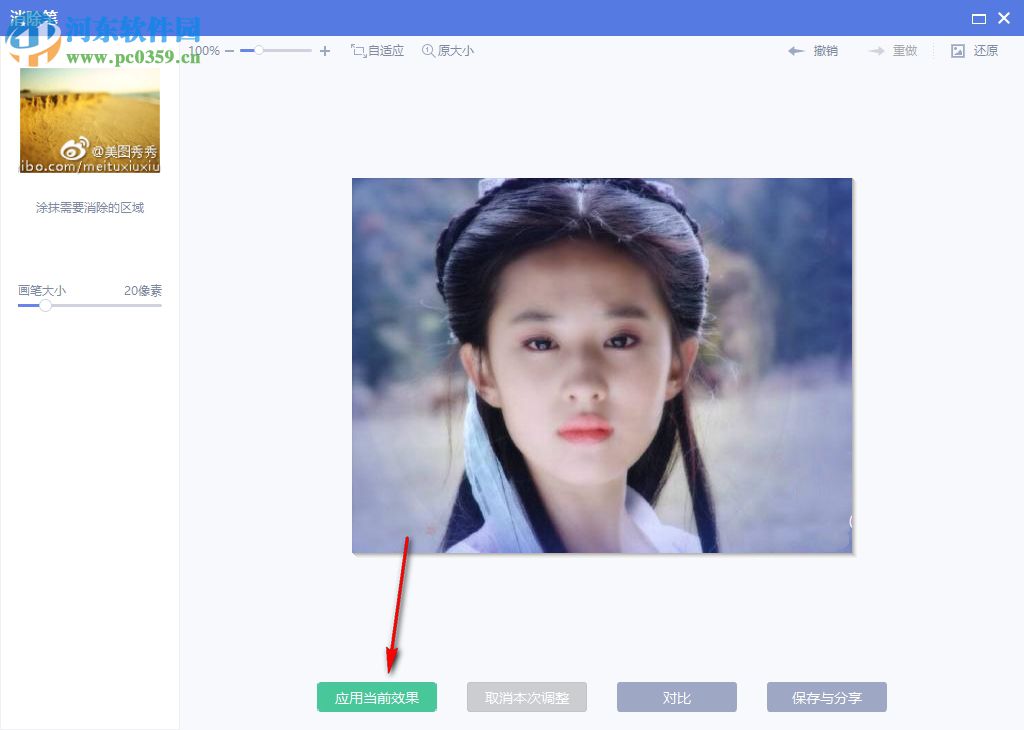This screenshot has width=1024, height=730.
Task: Open 保存与分享 to save and share
Action: [x=827, y=697]
